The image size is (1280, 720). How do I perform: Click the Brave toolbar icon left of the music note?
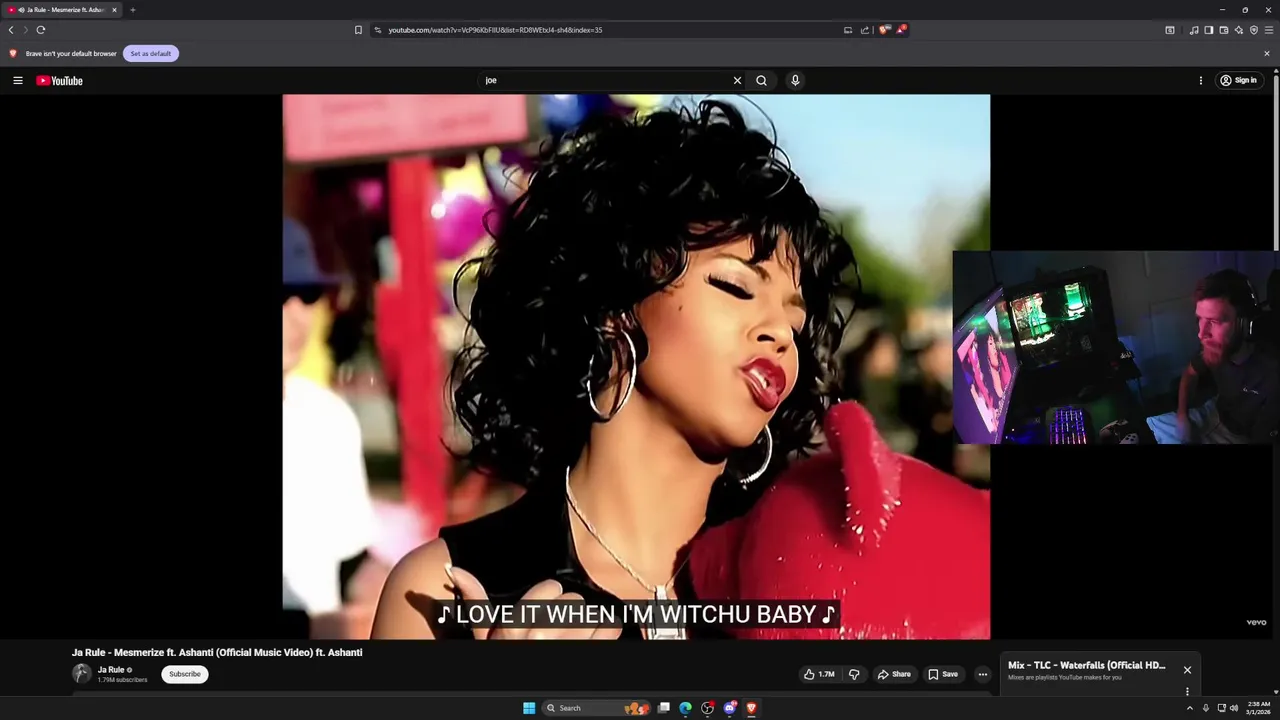click(x=1170, y=30)
